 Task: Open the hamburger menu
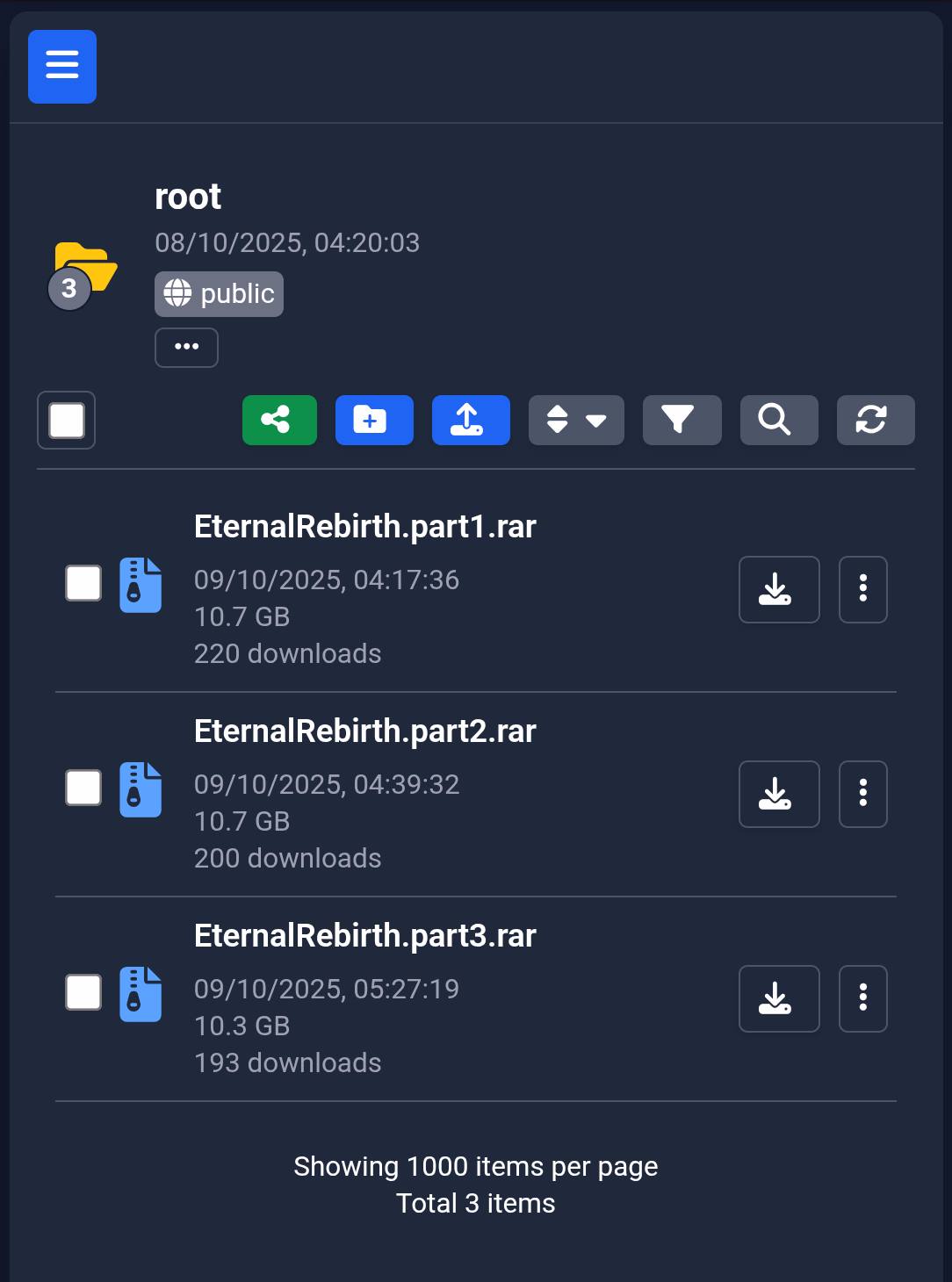click(x=62, y=67)
